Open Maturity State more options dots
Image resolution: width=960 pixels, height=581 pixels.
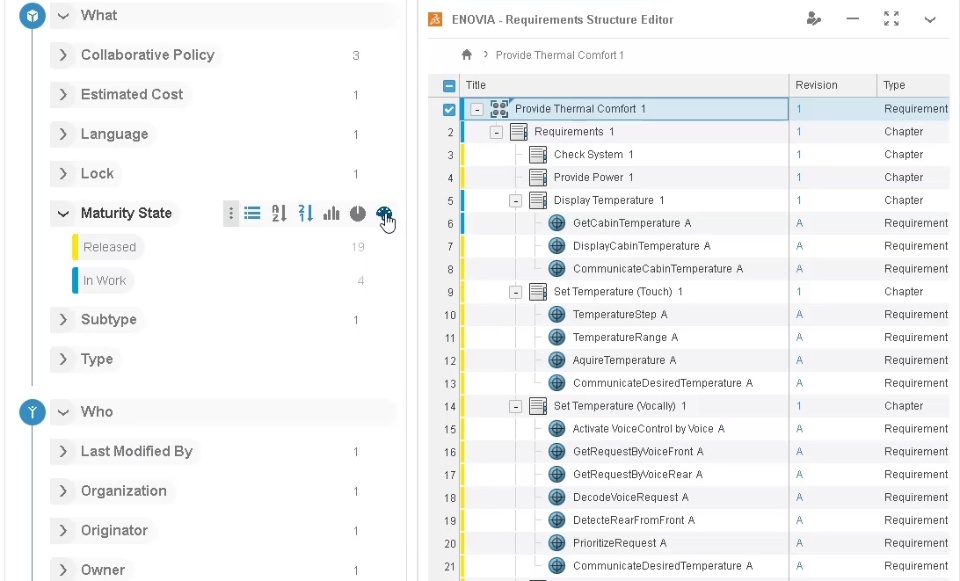pyautogui.click(x=231, y=213)
